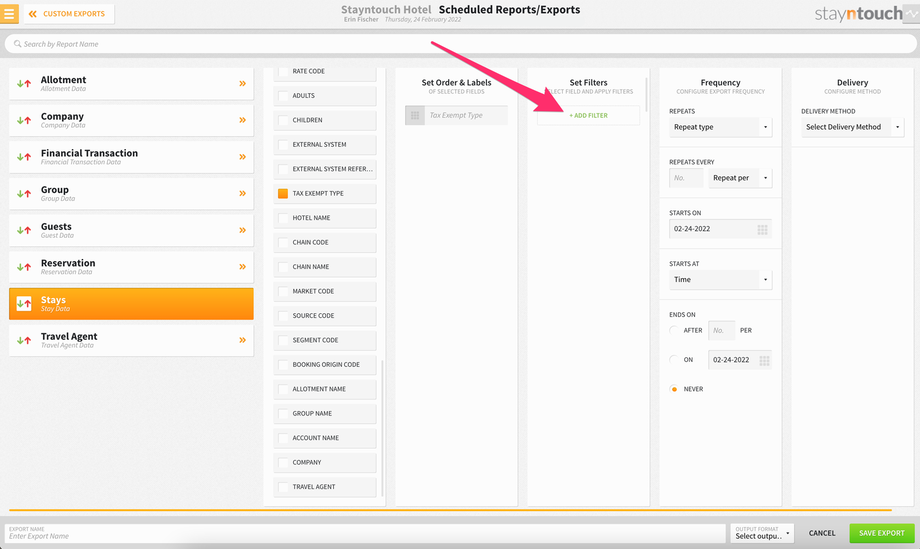The height and width of the screenshot is (549, 920).
Task: Check the Travel Agent field
Action: point(283,487)
